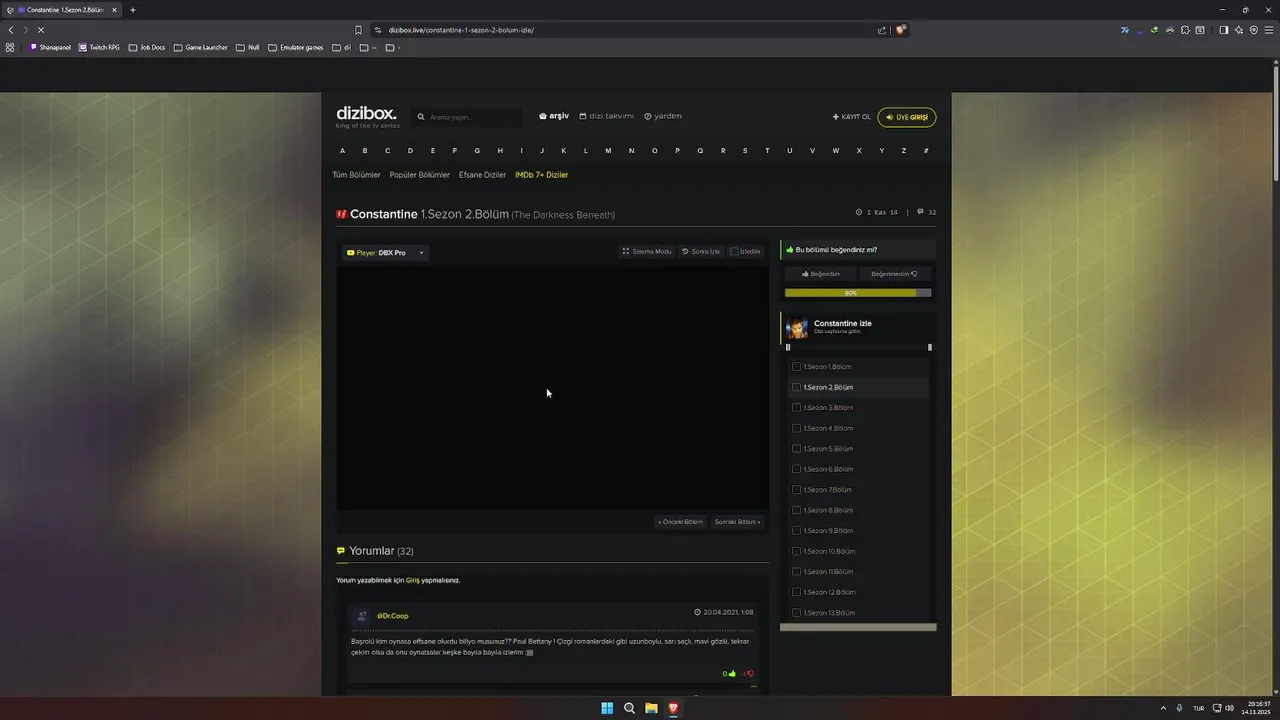Downvote Dr.Coop's comment
Image resolution: width=1280 pixels, height=720 pixels.
(x=749, y=673)
